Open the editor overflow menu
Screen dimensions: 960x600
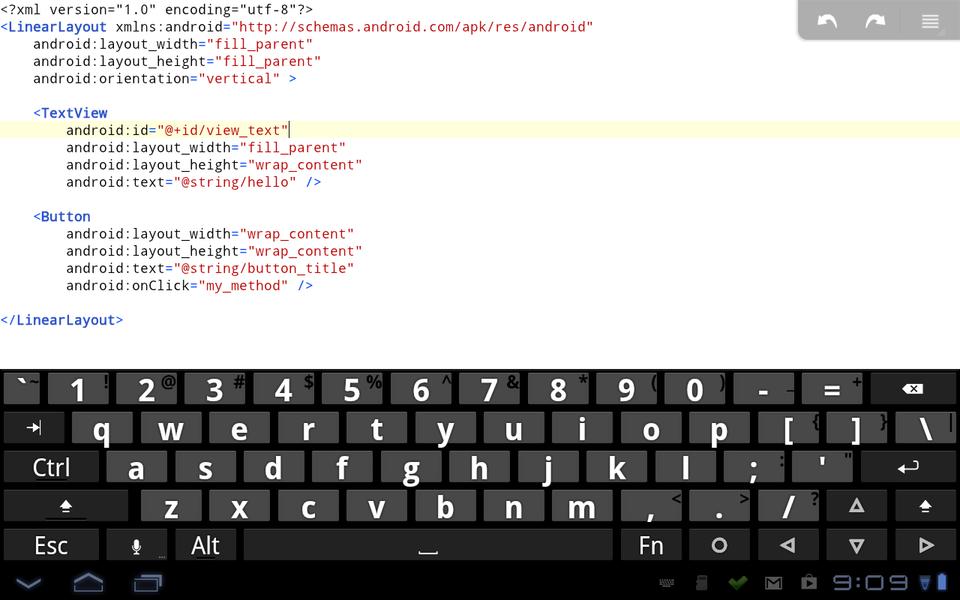tap(930, 21)
